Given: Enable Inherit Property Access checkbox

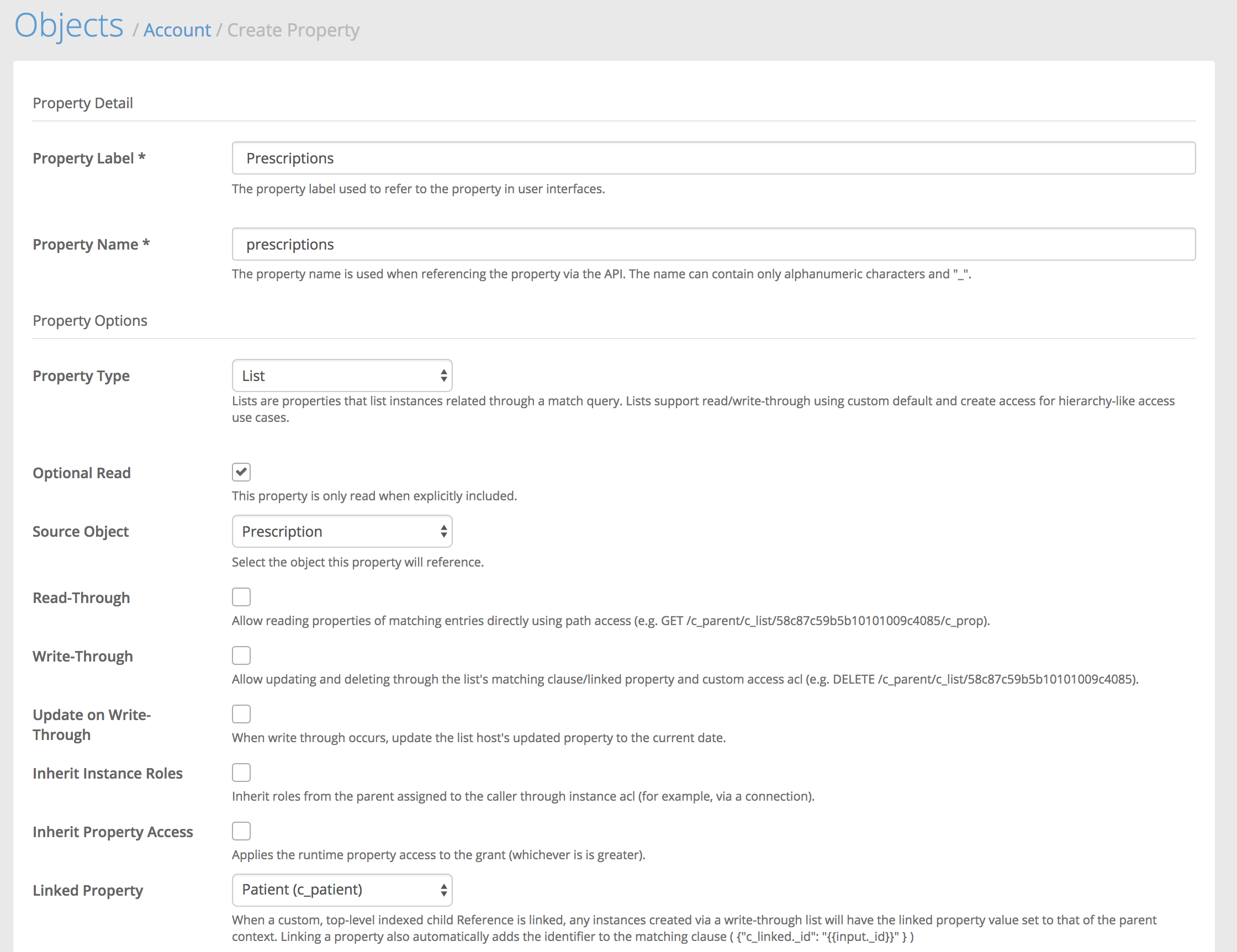Looking at the screenshot, I should [241, 831].
